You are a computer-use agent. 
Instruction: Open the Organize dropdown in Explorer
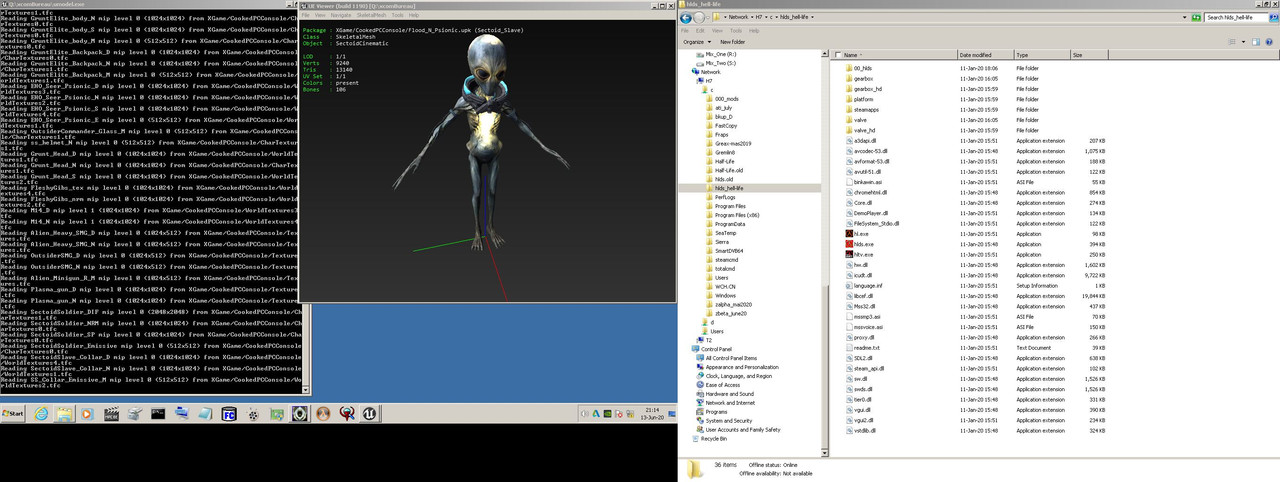tap(697, 42)
